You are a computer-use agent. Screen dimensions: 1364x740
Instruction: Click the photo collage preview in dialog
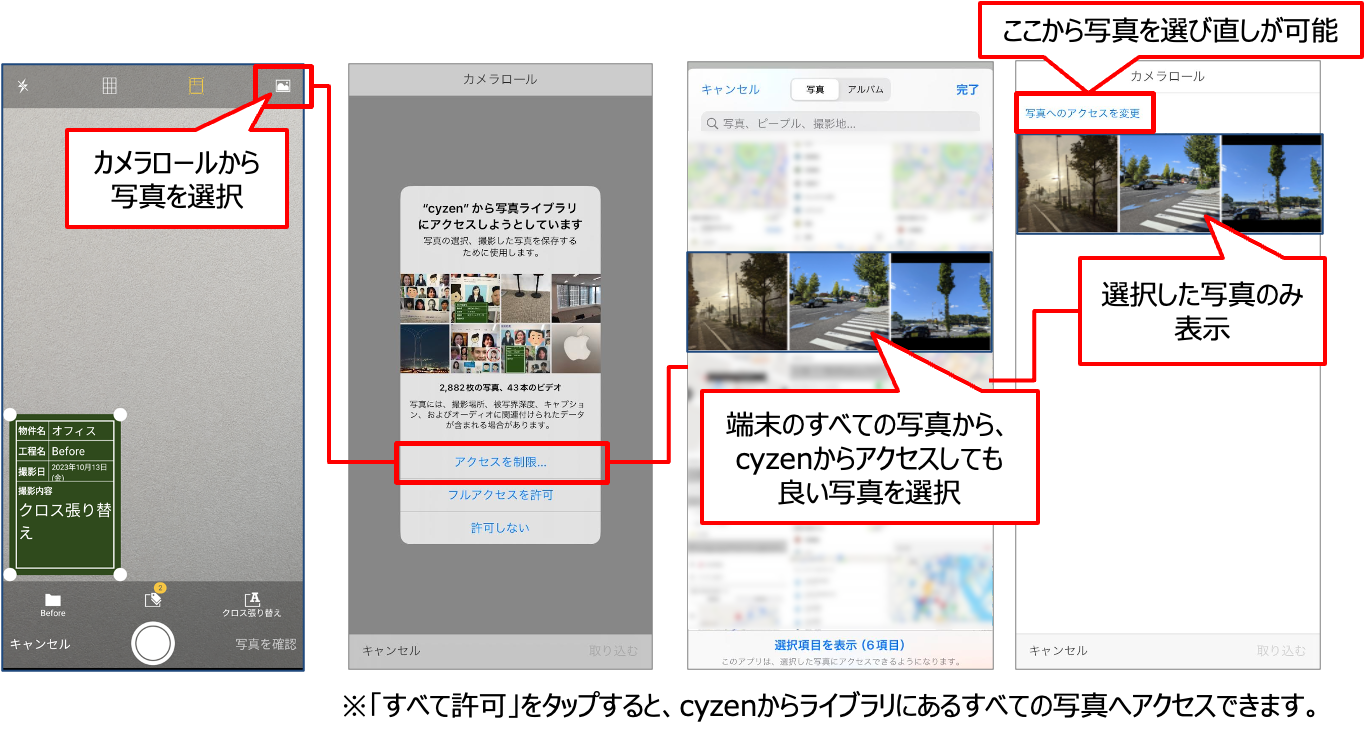(x=500, y=323)
